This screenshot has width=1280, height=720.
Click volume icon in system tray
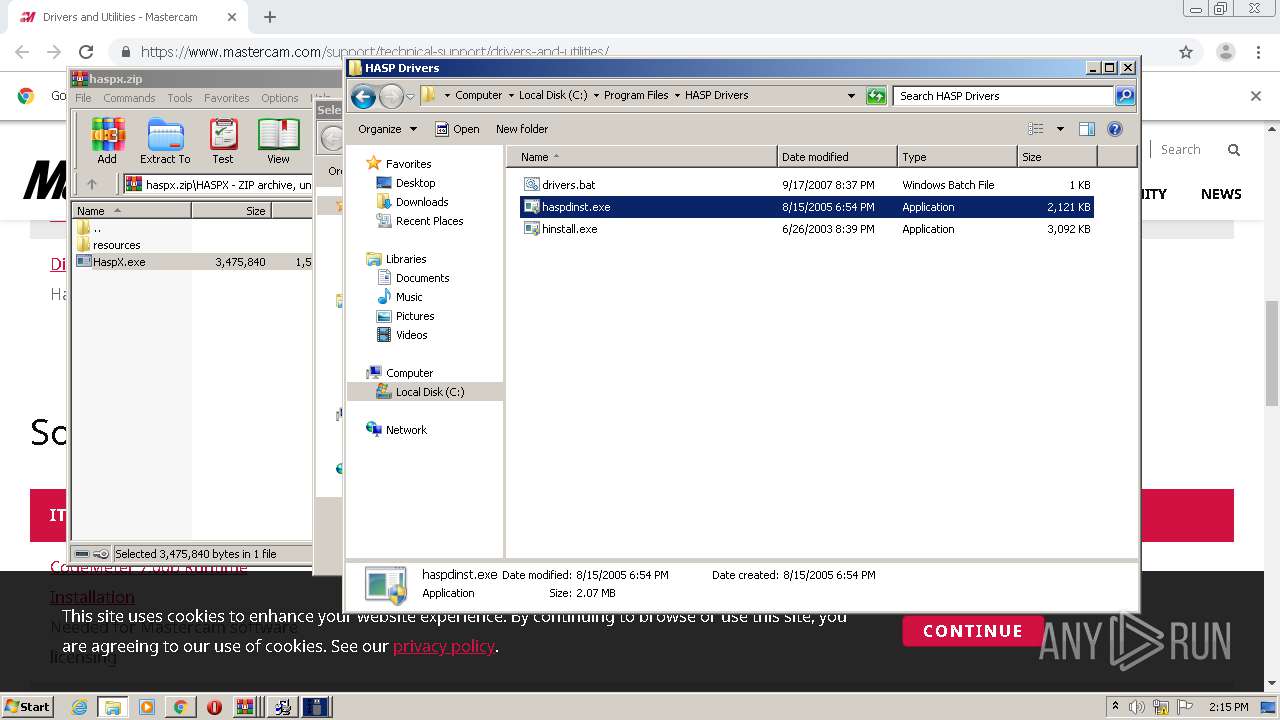pyautogui.click(x=1137, y=707)
